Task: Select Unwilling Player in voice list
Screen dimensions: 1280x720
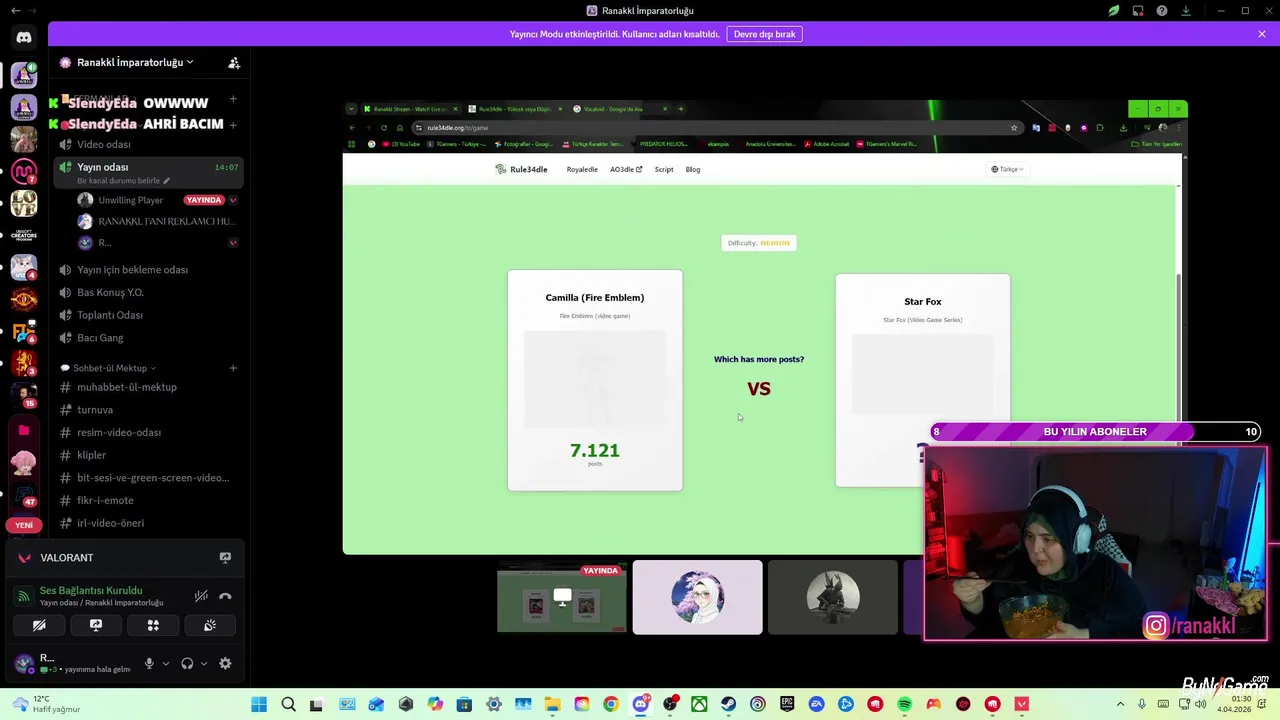Action: pos(130,200)
